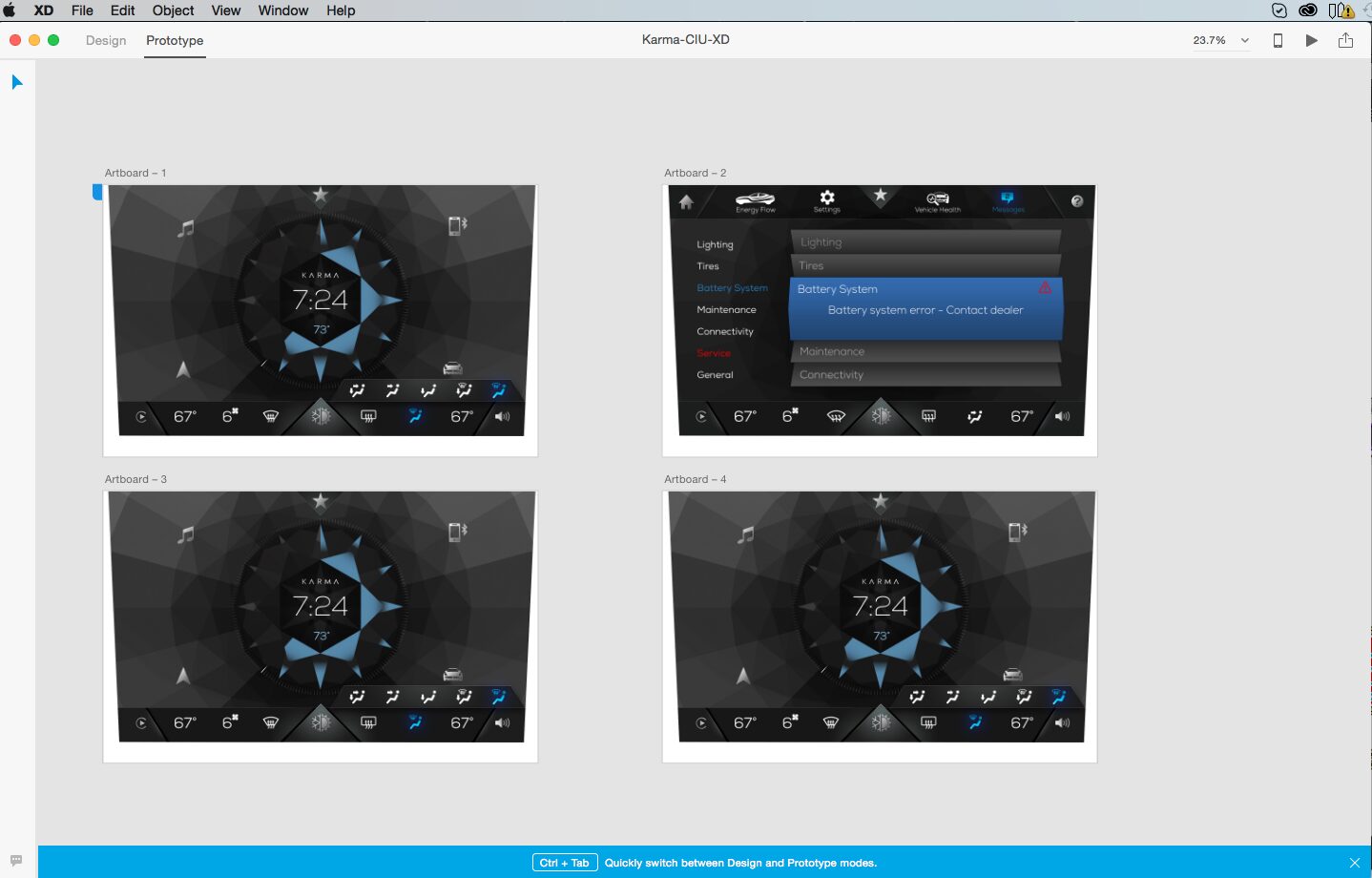Click the battery warning menu bar icon
Screen dimensions: 1372x878
[x=1341, y=10]
